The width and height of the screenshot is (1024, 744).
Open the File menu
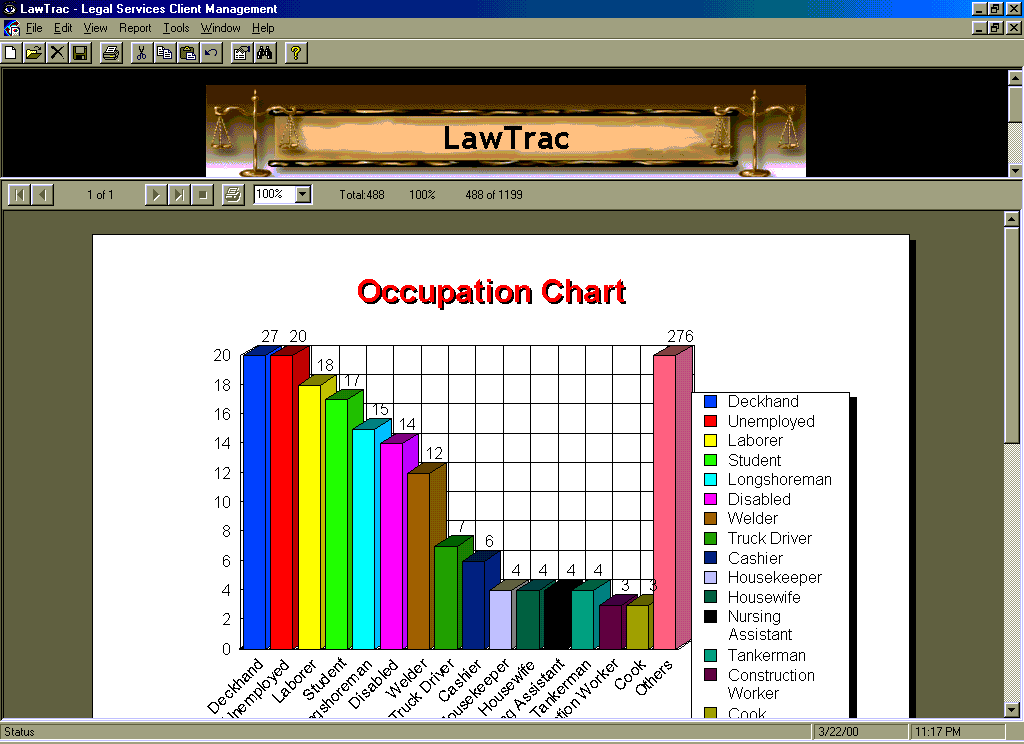[x=34, y=28]
